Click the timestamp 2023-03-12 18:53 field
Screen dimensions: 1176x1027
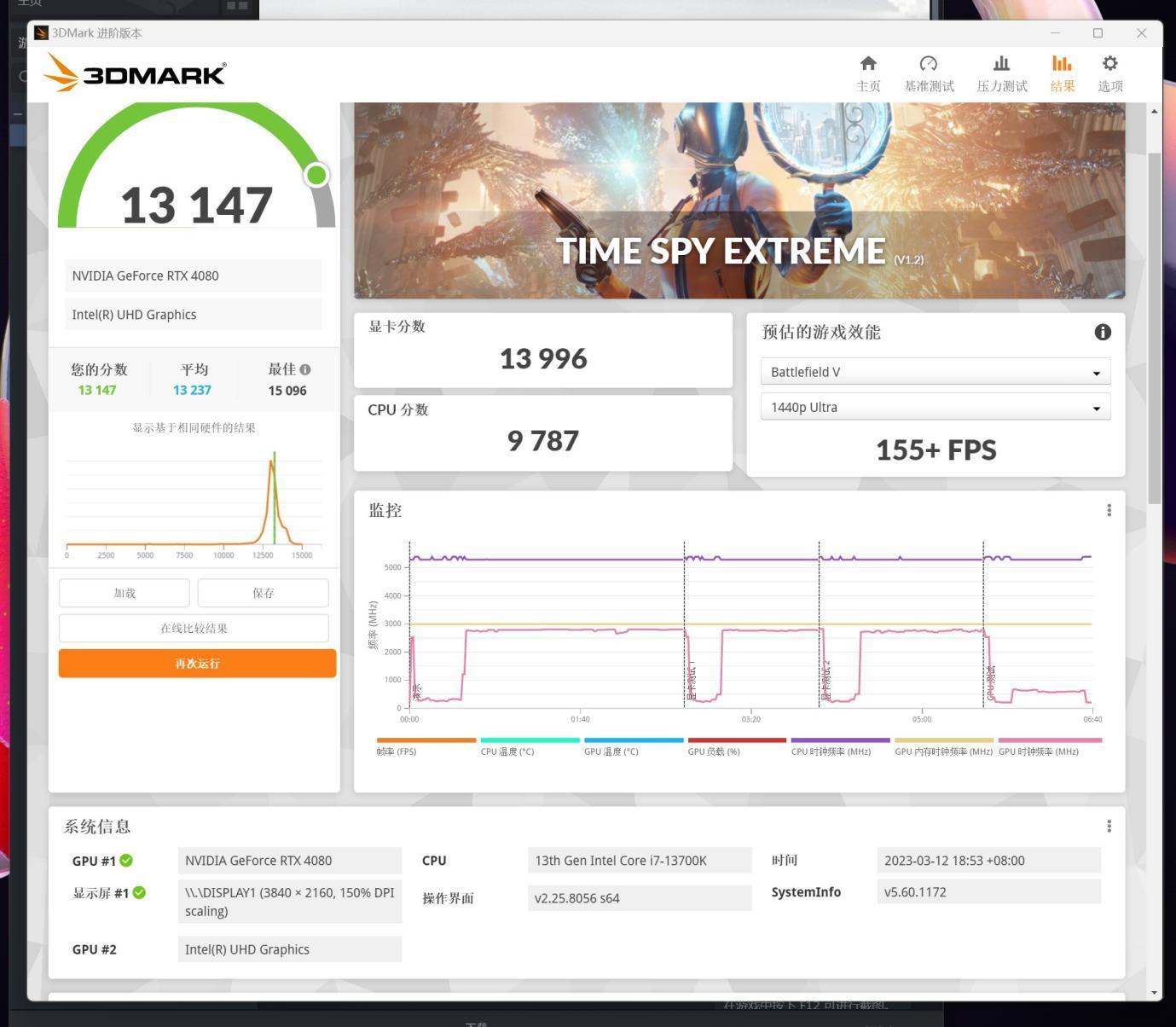click(988, 861)
